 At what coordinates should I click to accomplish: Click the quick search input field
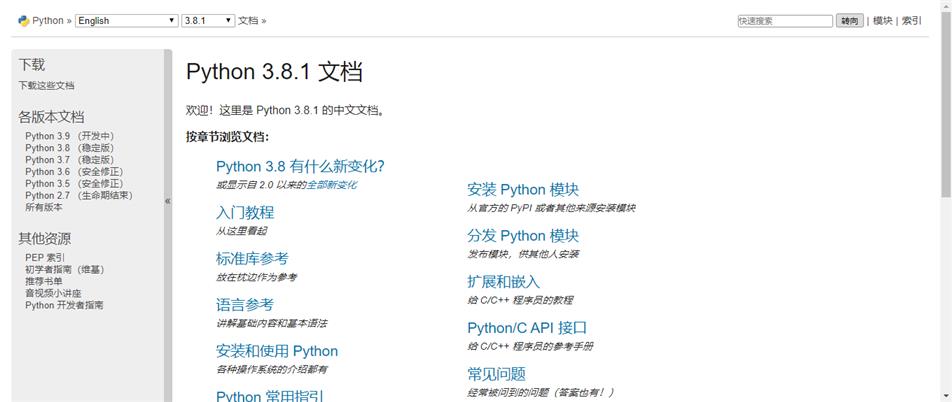click(785, 21)
